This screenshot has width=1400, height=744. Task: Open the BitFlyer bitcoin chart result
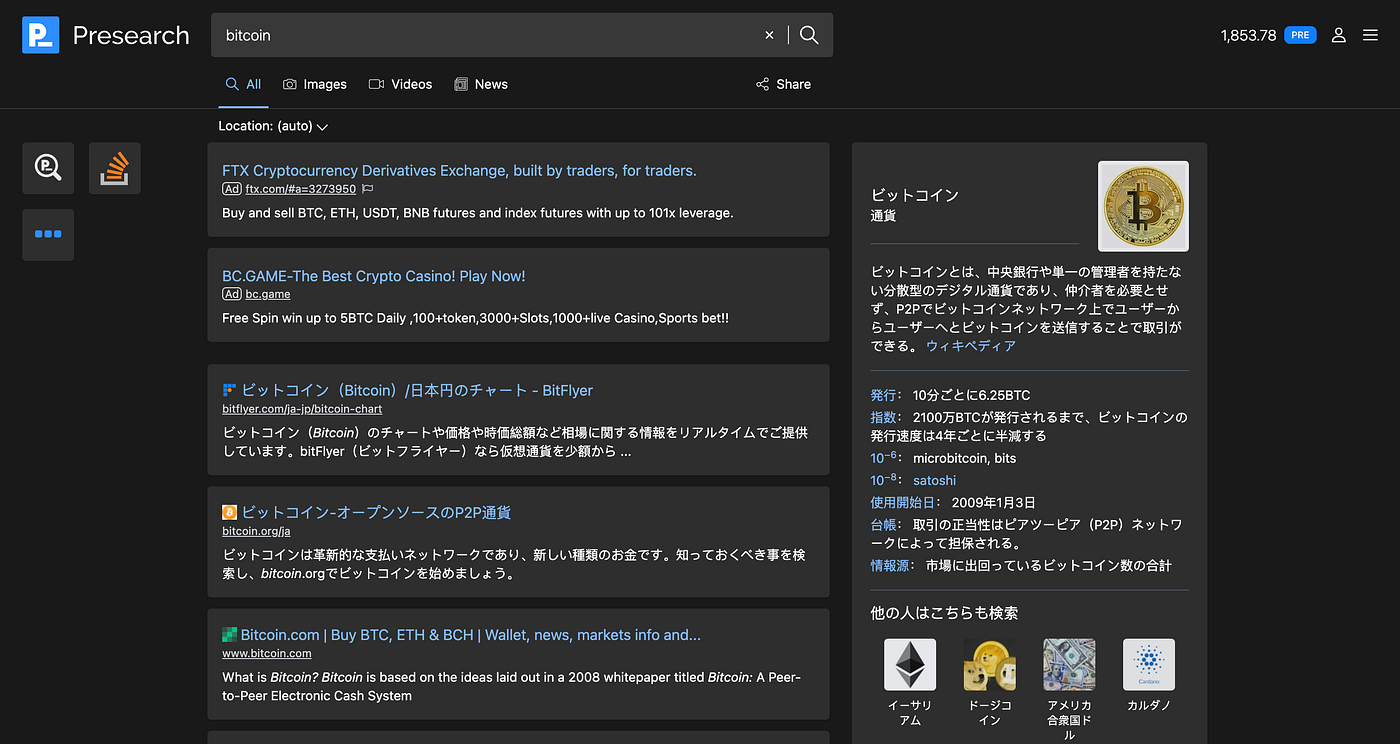coord(417,390)
